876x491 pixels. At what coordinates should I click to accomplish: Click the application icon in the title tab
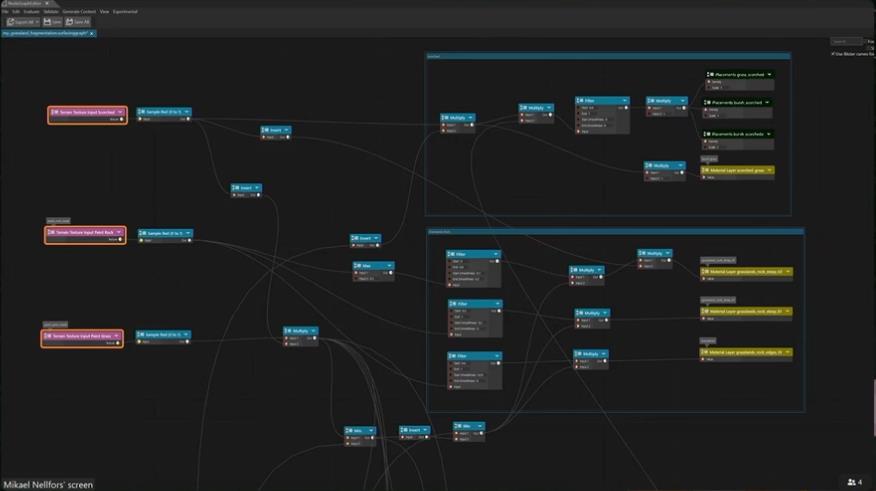pos(4,3)
